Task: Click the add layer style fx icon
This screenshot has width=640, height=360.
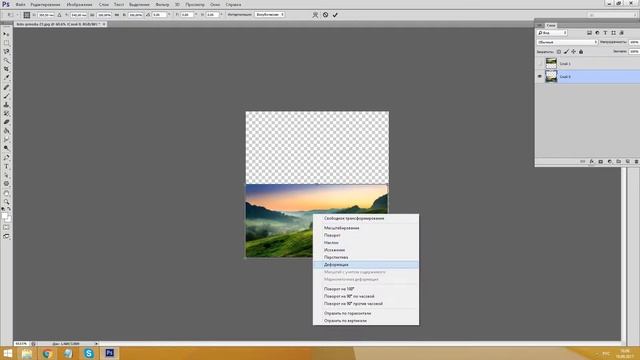Action: pyautogui.click(x=591, y=162)
